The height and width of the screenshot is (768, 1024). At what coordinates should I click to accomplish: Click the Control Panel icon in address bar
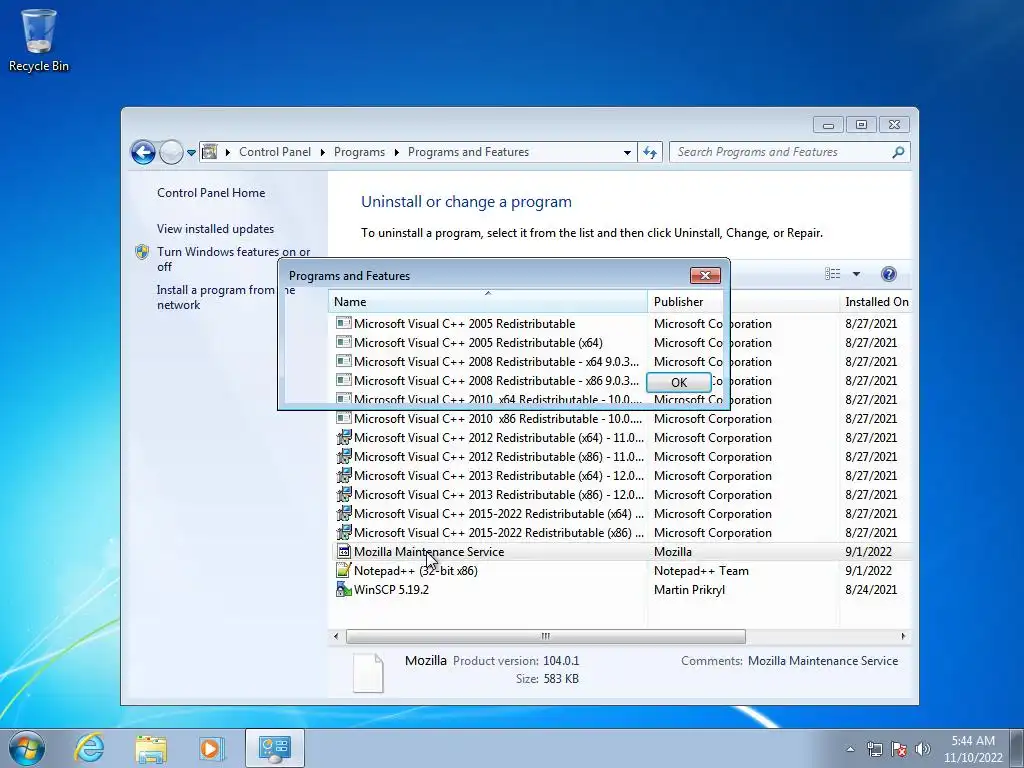click(x=210, y=152)
